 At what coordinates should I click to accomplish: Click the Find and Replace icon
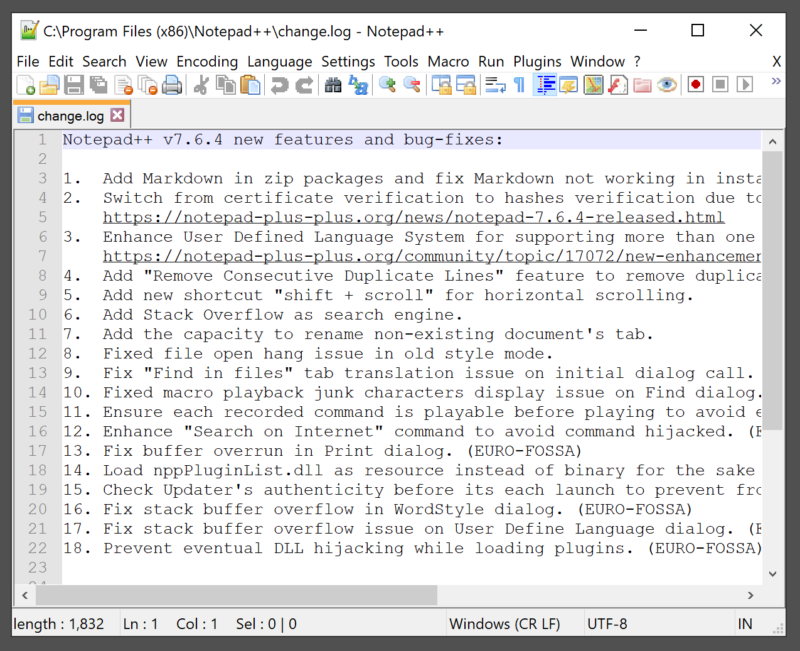point(357,86)
